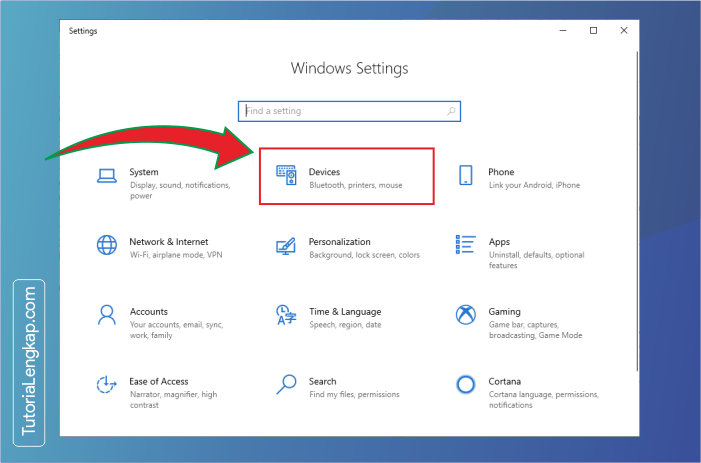
Task: Open the Phone settings title
Action: click(501, 172)
